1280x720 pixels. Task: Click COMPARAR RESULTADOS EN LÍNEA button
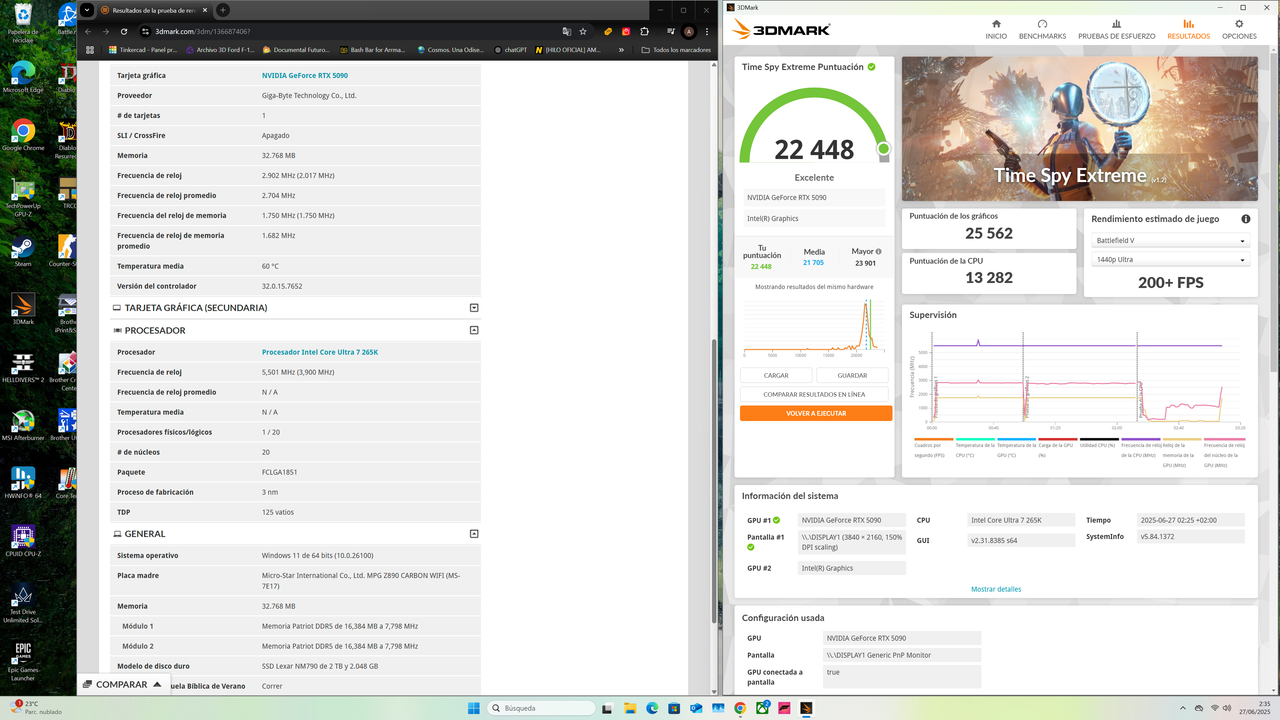(814, 394)
